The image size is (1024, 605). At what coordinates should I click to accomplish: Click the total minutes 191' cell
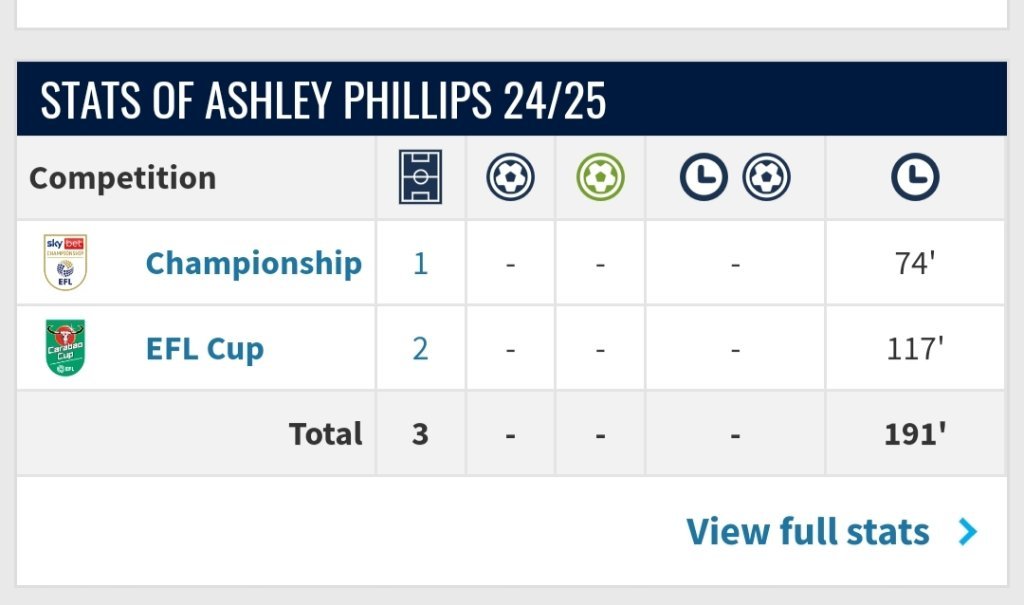[915, 434]
